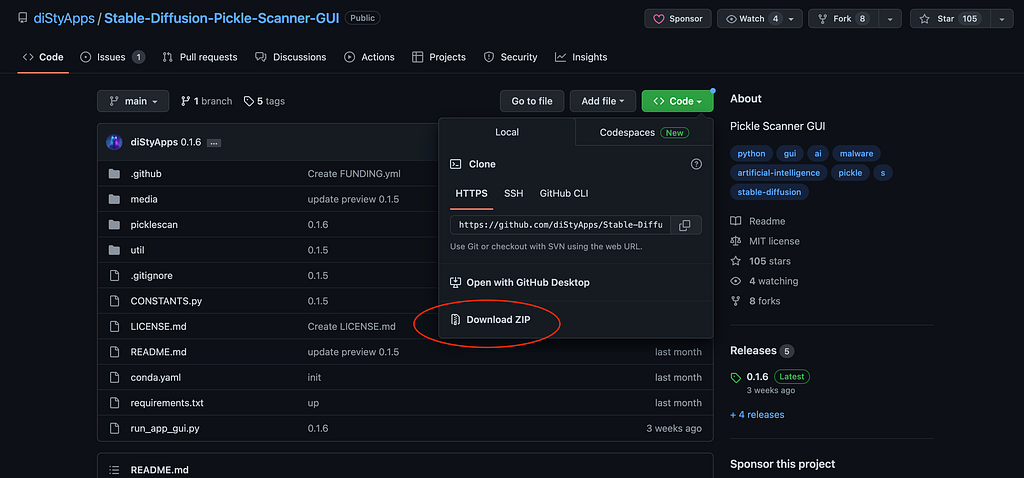This screenshot has height=478, width=1024.
Task: Select the HTTPS clone option
Action: click(472, 193)
